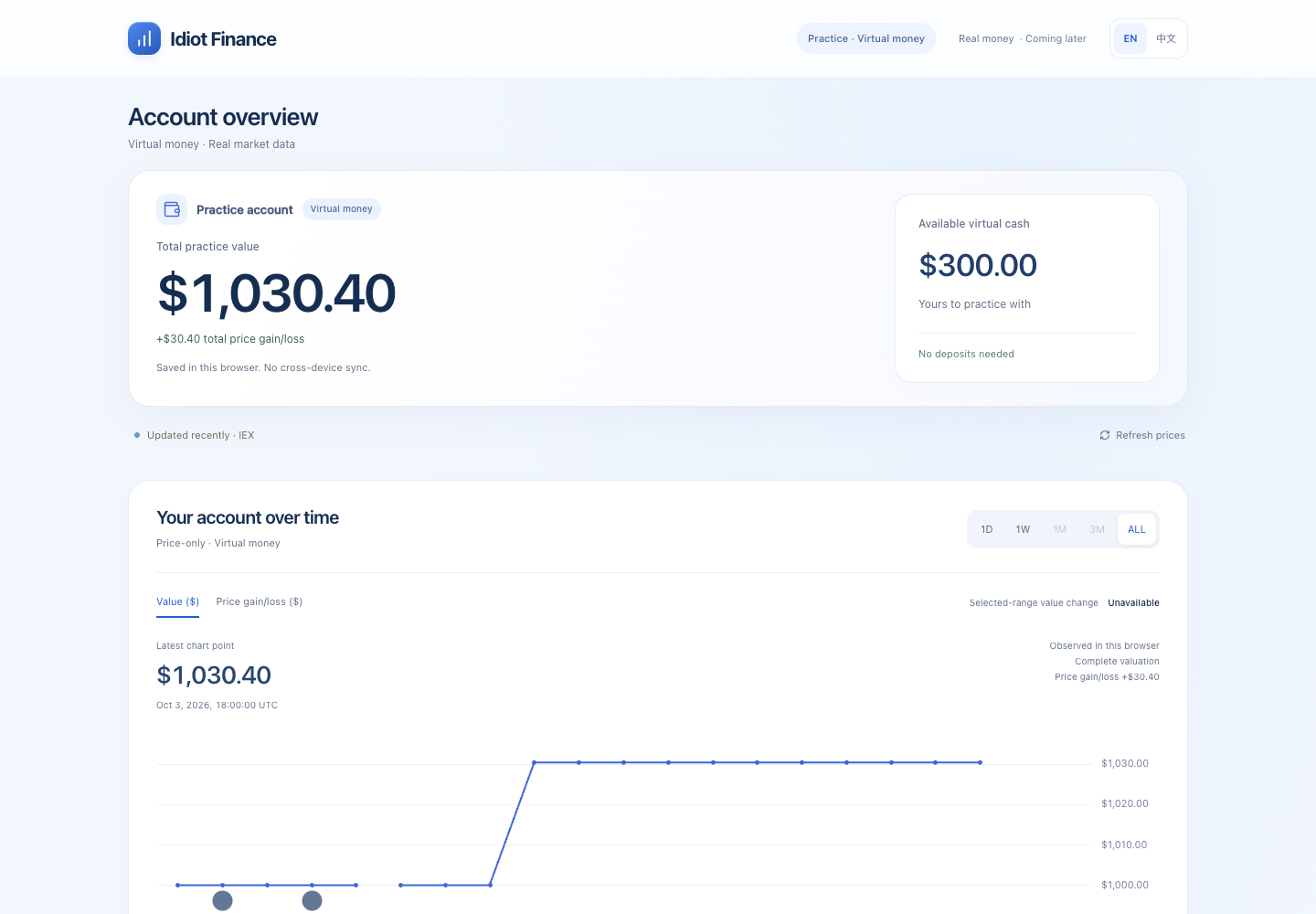Switch language to EN

[x=1130, y=38]
